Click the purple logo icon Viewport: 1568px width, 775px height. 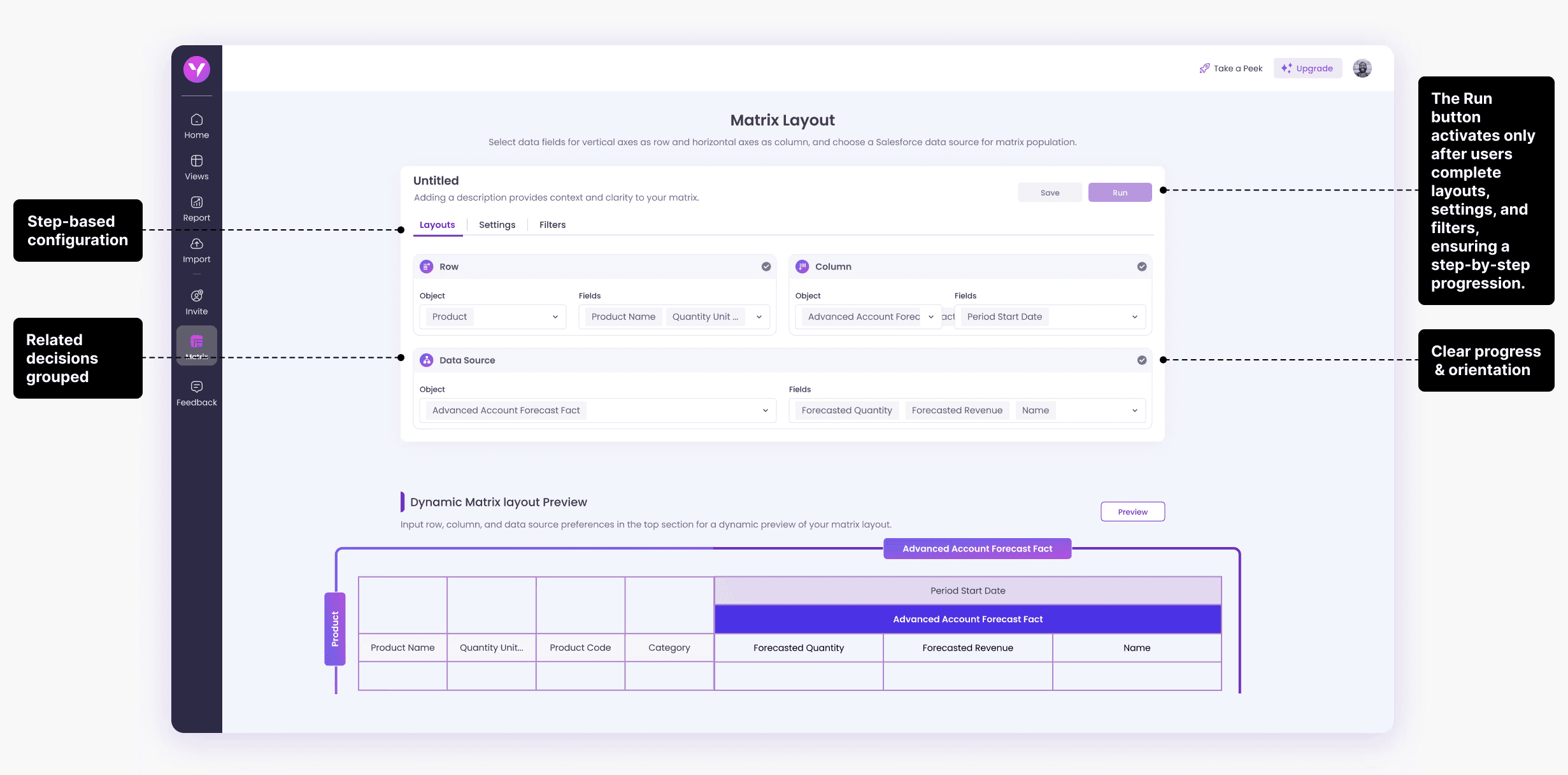click(196, 69)
